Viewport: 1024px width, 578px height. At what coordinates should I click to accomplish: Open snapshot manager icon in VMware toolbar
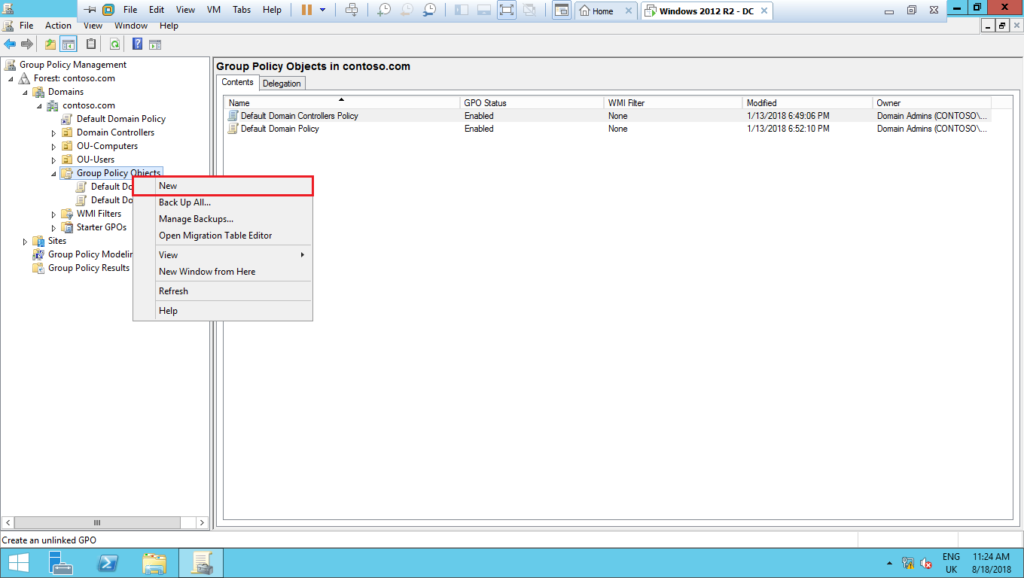coord(429,10)
